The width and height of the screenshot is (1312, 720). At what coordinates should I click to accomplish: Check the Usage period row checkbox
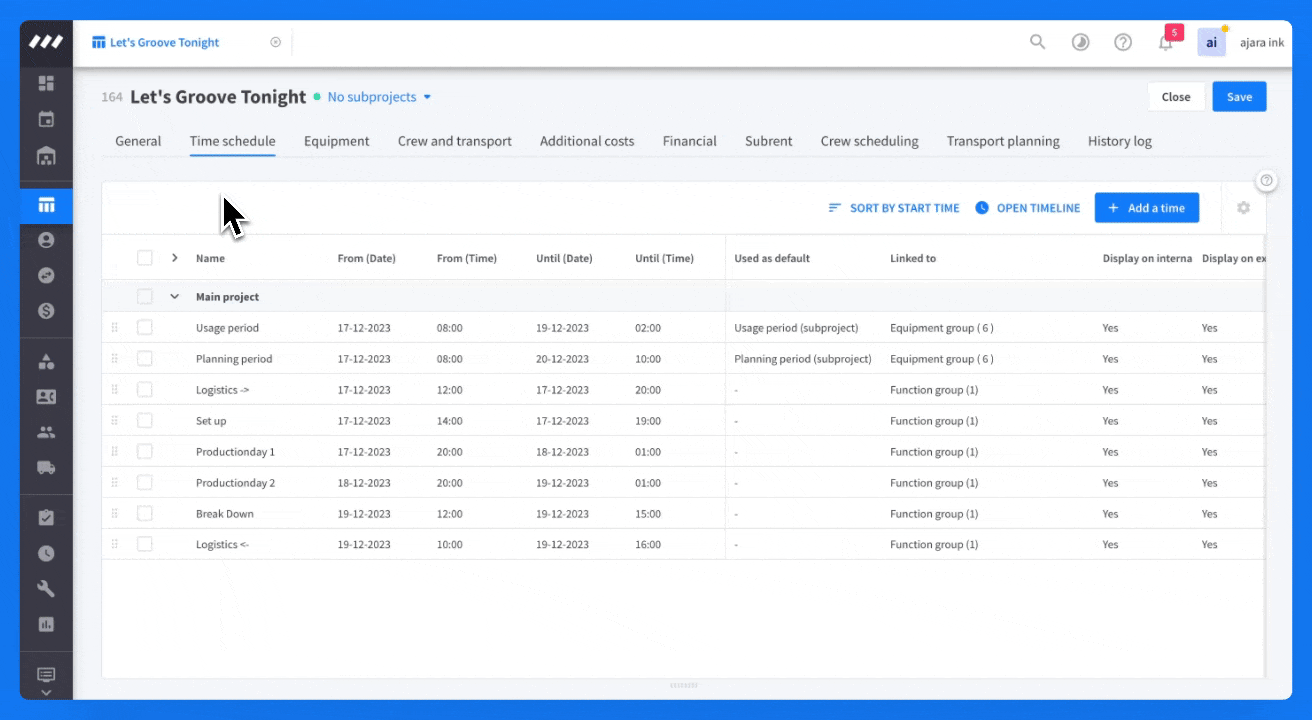point(145,328)
